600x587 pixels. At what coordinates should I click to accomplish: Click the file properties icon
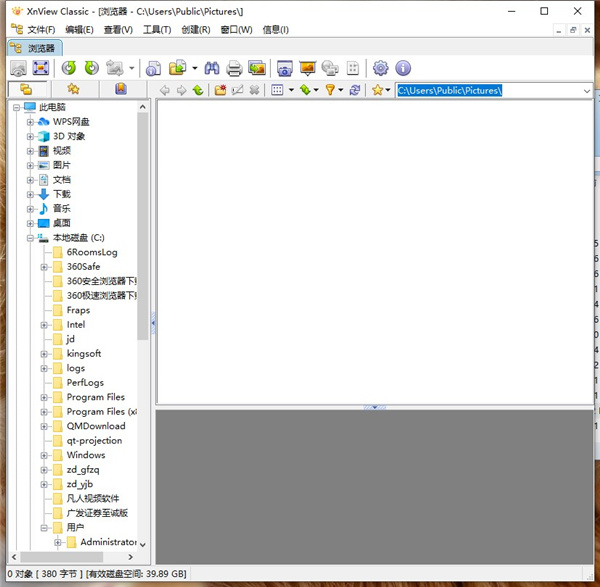pos(153,68)
